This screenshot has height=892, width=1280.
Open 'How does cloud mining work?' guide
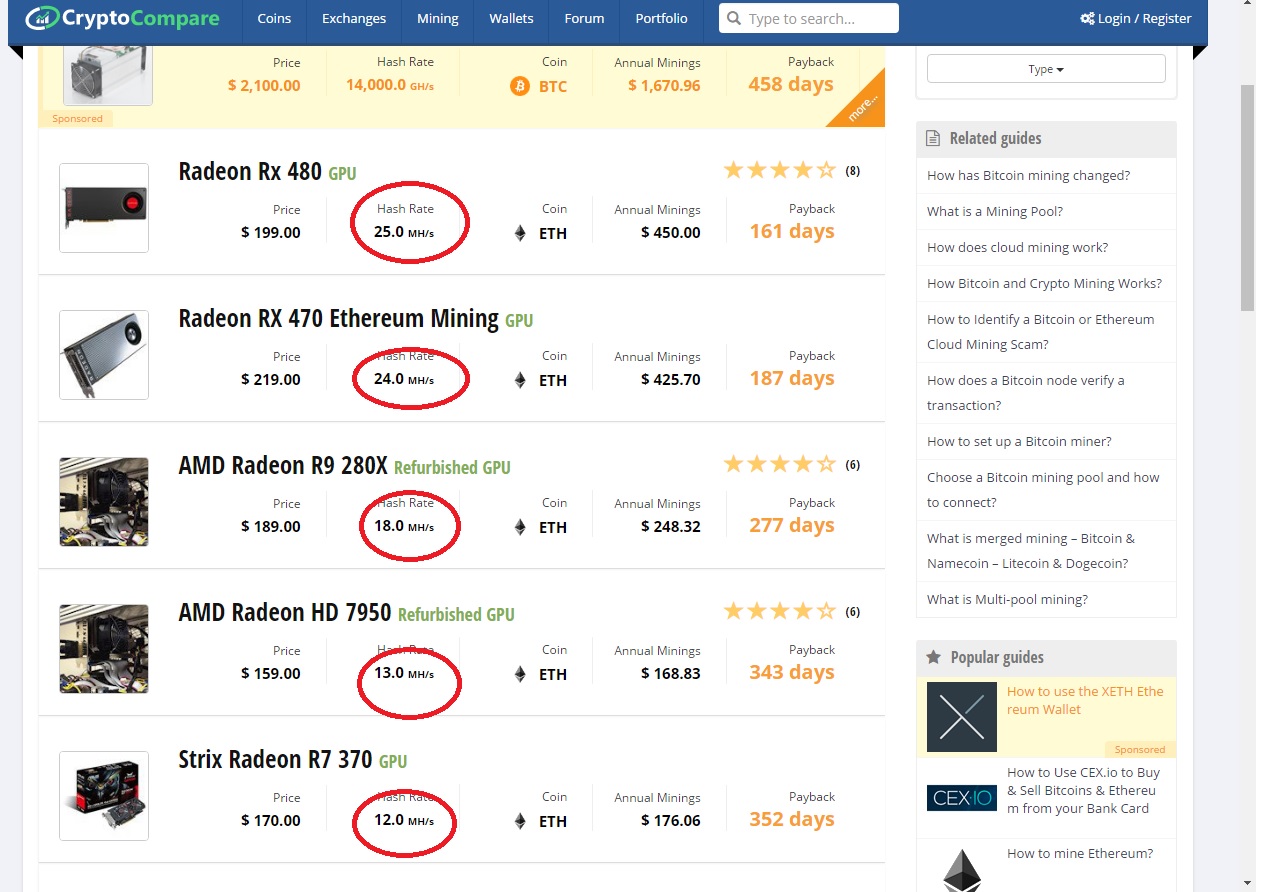(1017, 247)
